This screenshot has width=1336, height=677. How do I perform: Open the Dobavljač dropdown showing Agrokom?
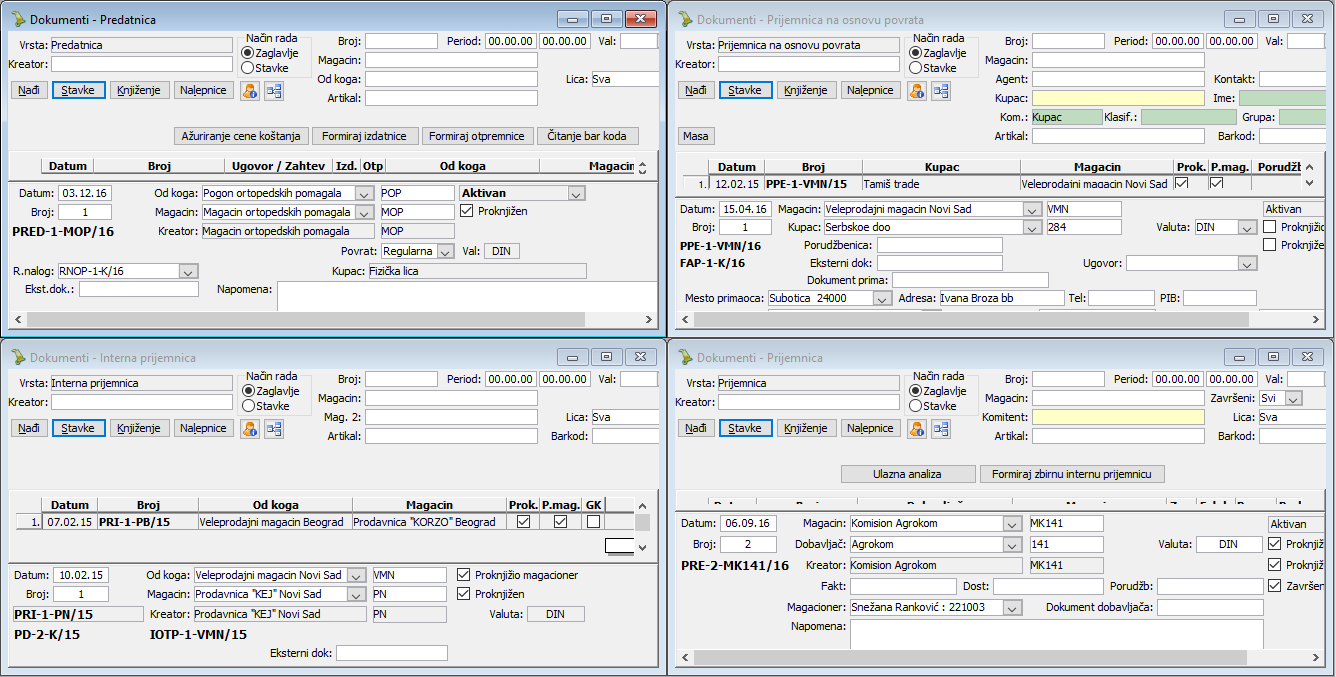point(1012,544)
